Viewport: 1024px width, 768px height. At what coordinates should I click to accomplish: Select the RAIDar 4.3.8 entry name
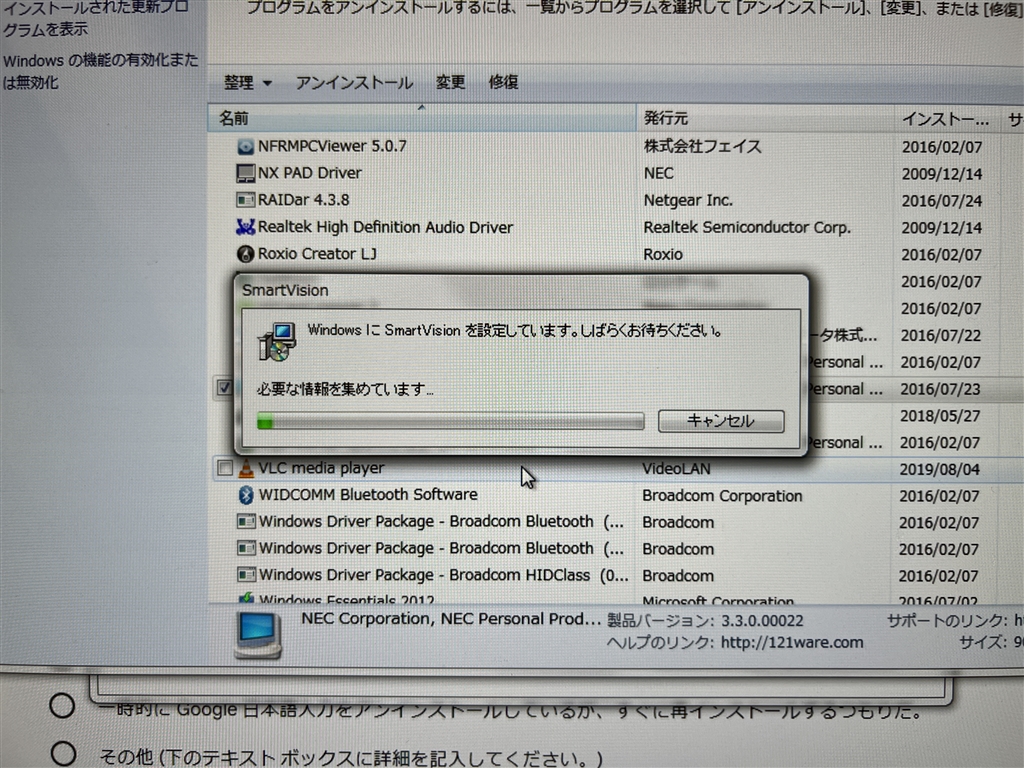pyautogui.click(x=304, y=200)
